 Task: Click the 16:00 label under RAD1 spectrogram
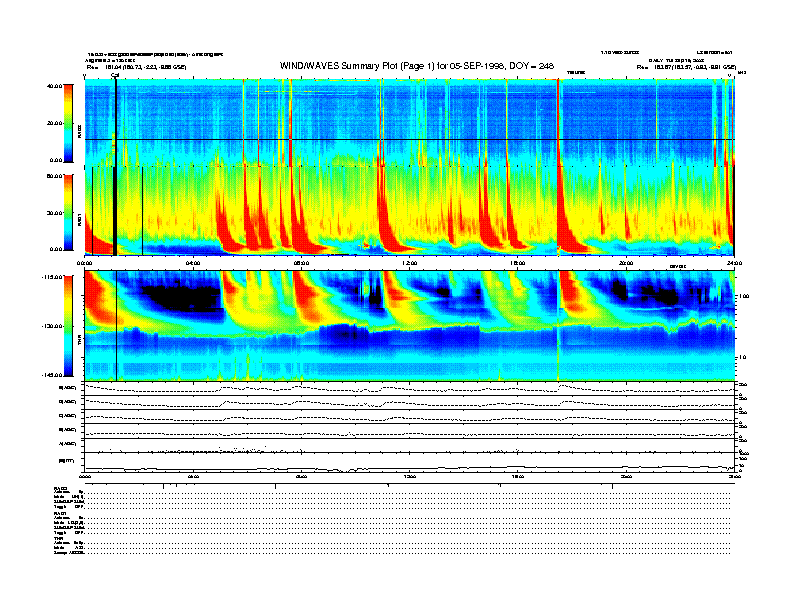[x=518, y=263]
